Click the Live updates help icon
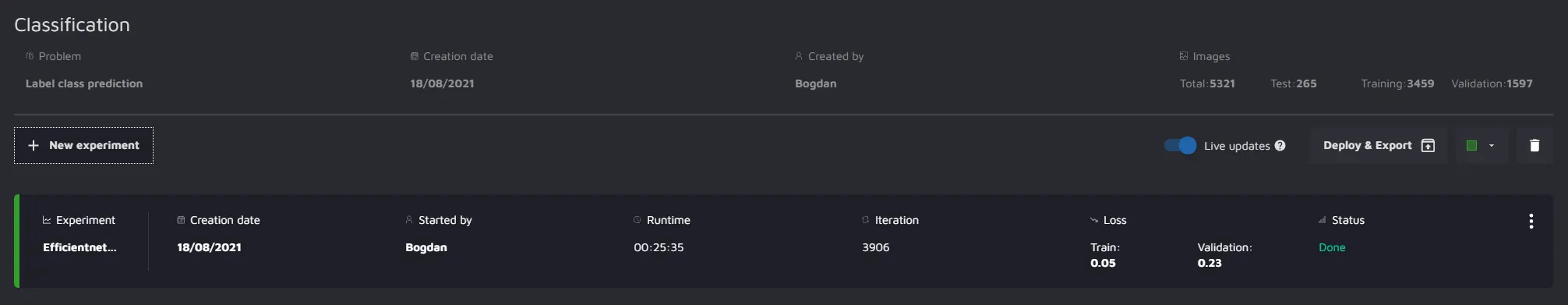 [x=1280, y=146]
